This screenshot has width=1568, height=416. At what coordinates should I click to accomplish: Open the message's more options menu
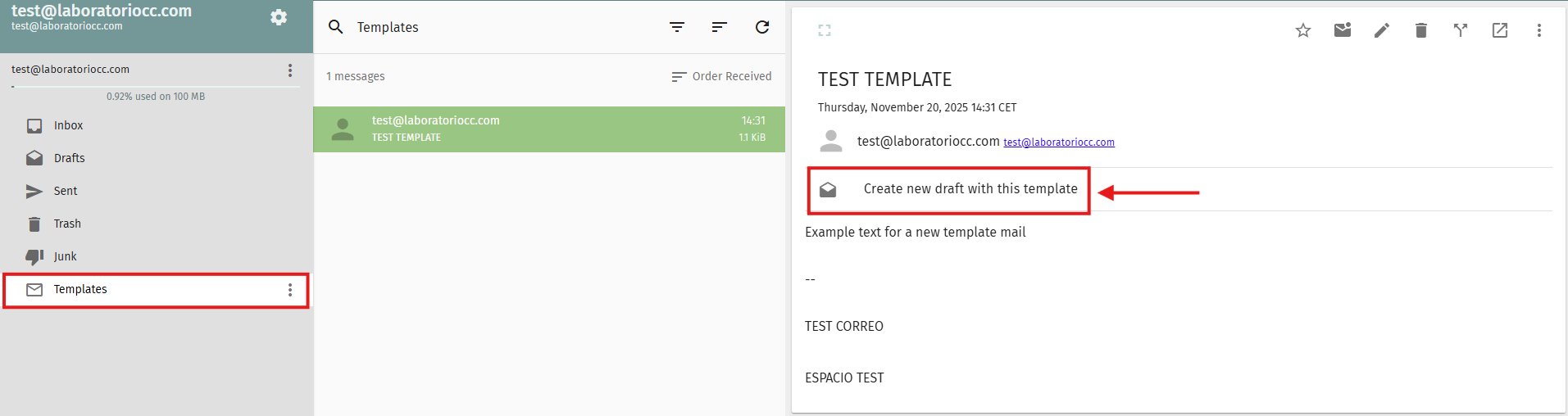[x=1539, y=30]
